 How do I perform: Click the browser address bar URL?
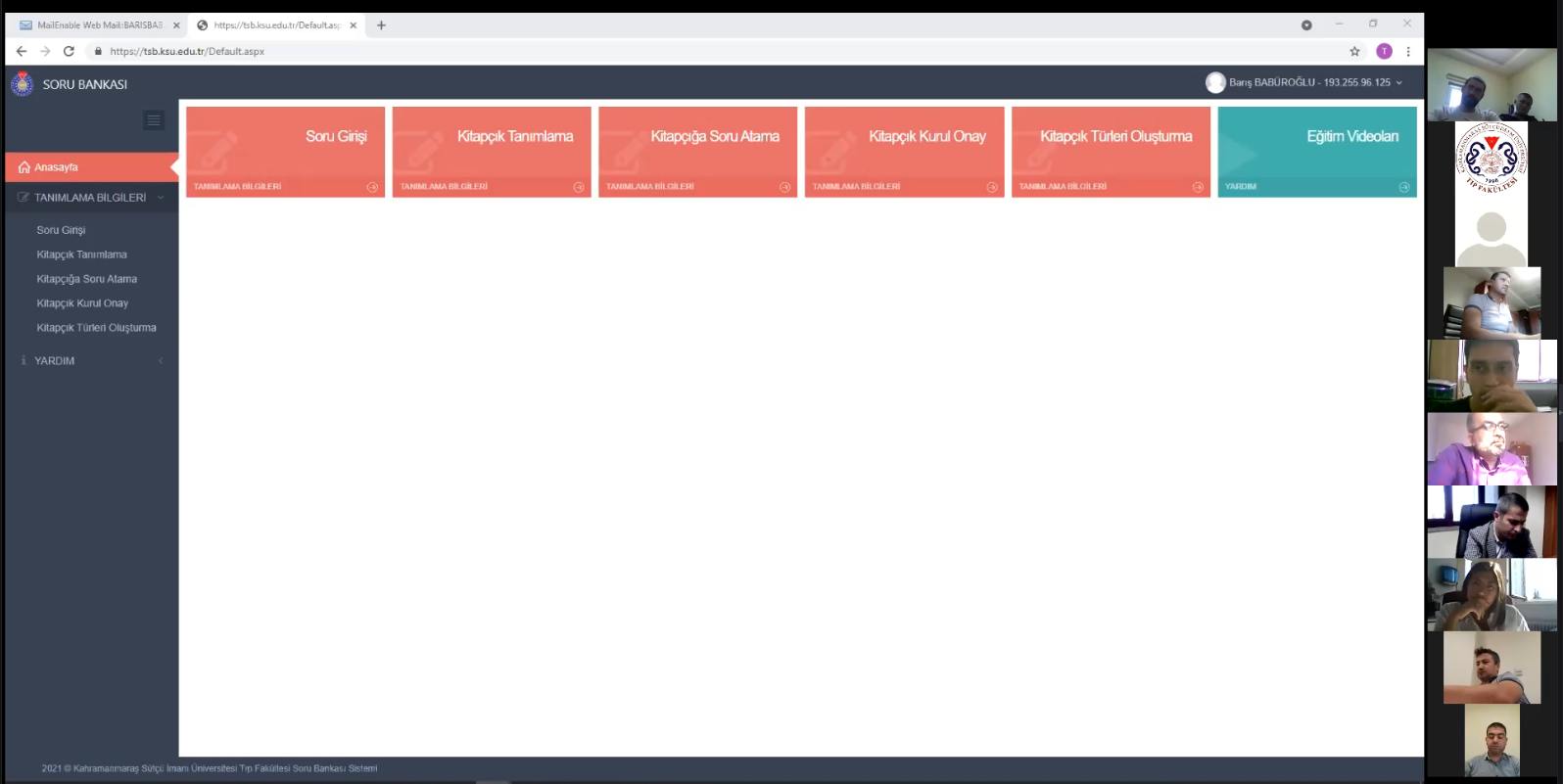tap(187, 52)
